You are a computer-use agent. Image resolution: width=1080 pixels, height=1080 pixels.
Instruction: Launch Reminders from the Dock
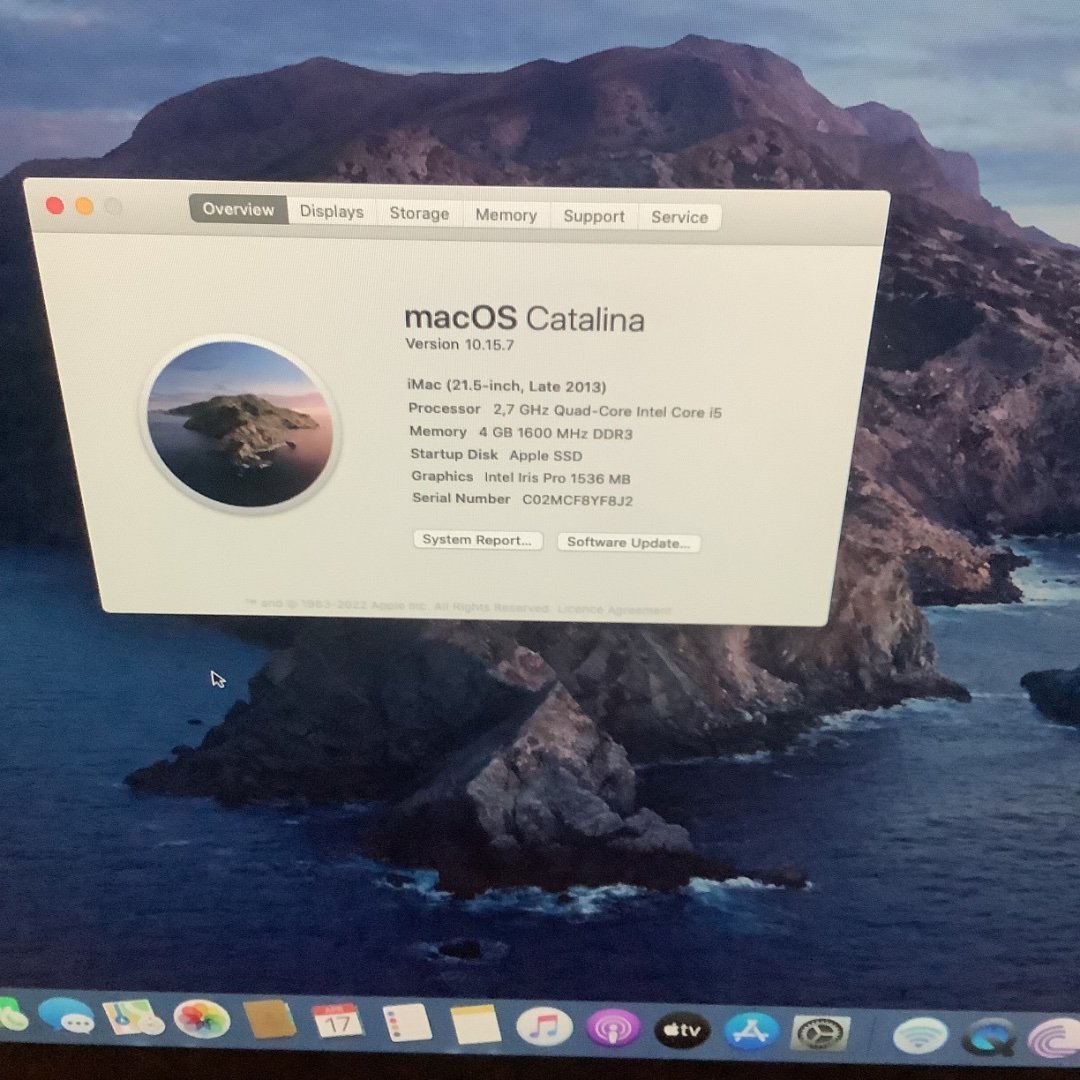pos(406,1023)
